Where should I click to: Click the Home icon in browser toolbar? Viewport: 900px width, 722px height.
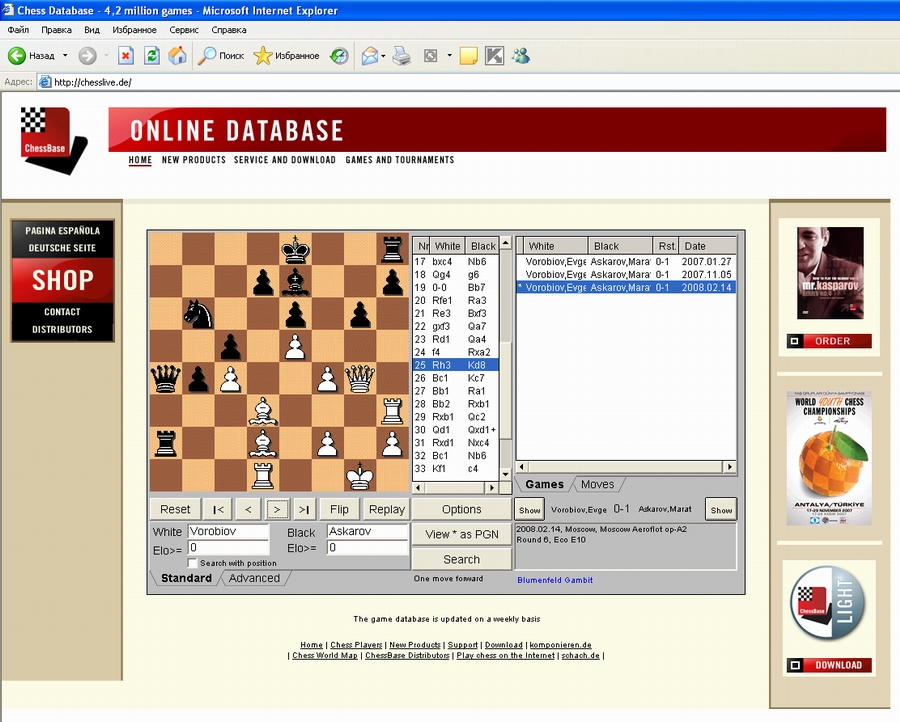pyautogui.click(x=177, y=56)
